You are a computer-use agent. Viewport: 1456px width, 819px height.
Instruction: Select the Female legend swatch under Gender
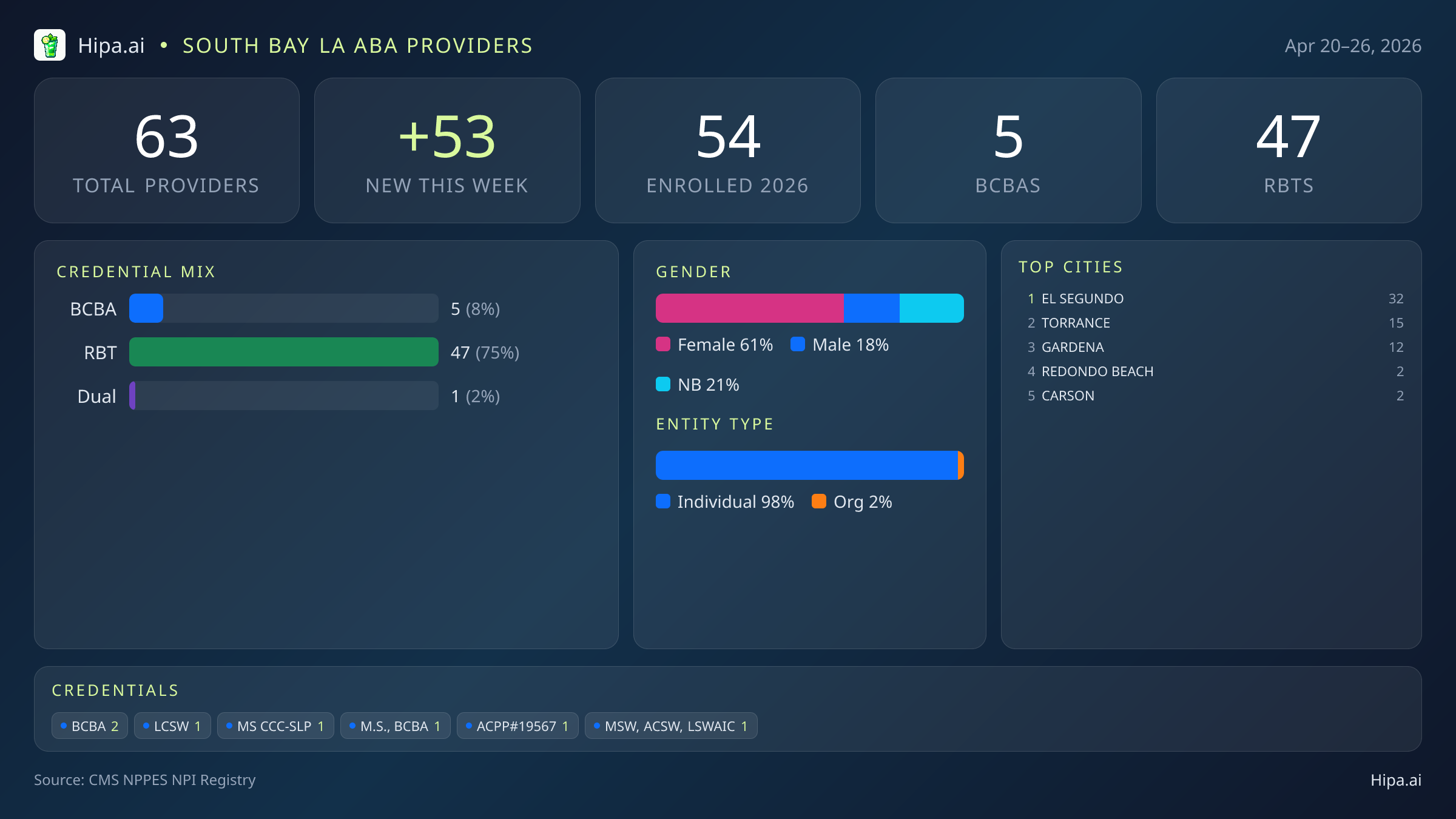coord(664,344)
